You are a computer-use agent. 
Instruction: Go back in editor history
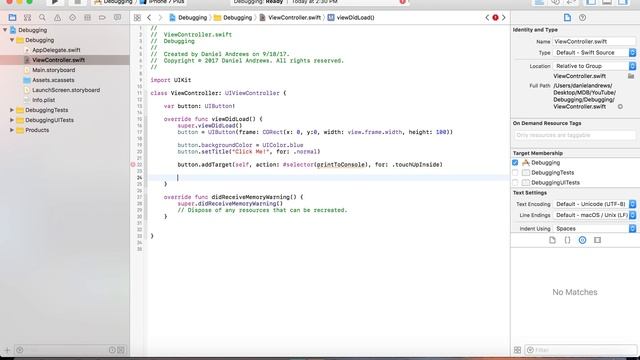pos(149,18)
